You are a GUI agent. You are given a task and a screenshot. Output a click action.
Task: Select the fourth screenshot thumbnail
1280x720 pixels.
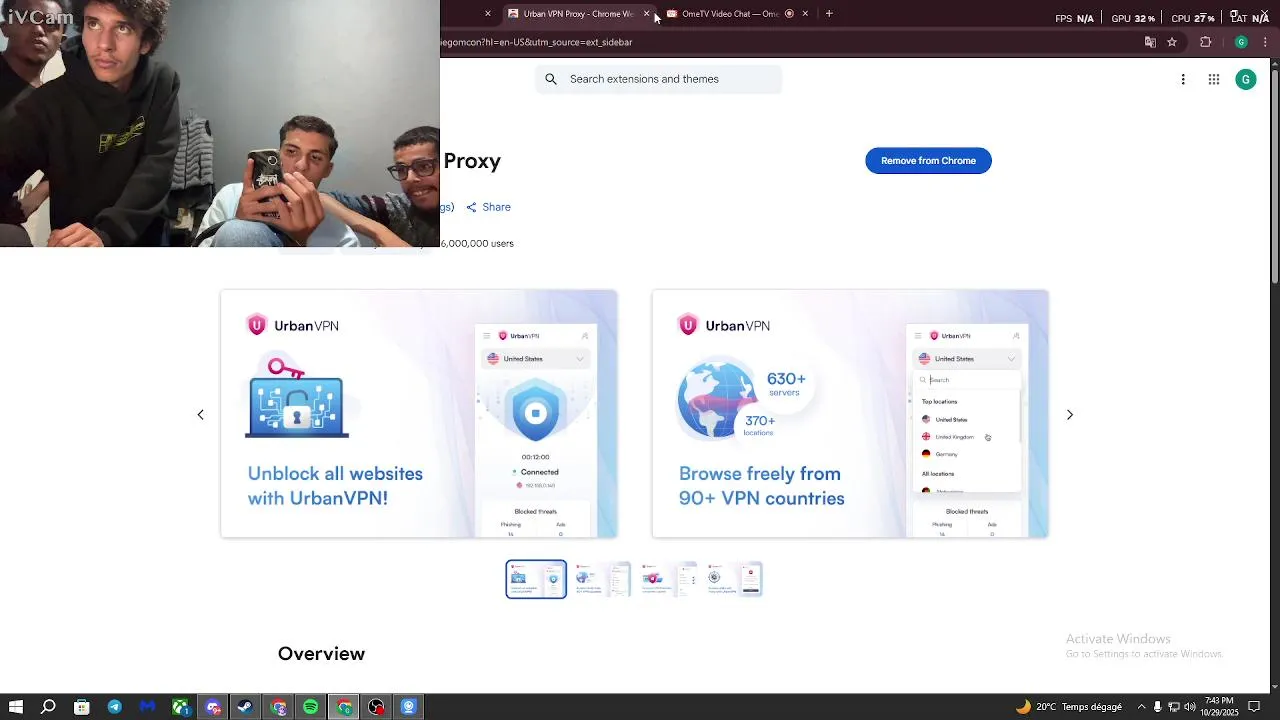pos(734,579)
